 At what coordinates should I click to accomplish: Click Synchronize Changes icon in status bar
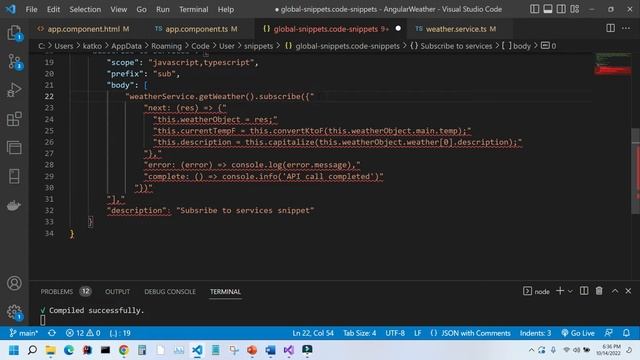[x=51, y=333]
